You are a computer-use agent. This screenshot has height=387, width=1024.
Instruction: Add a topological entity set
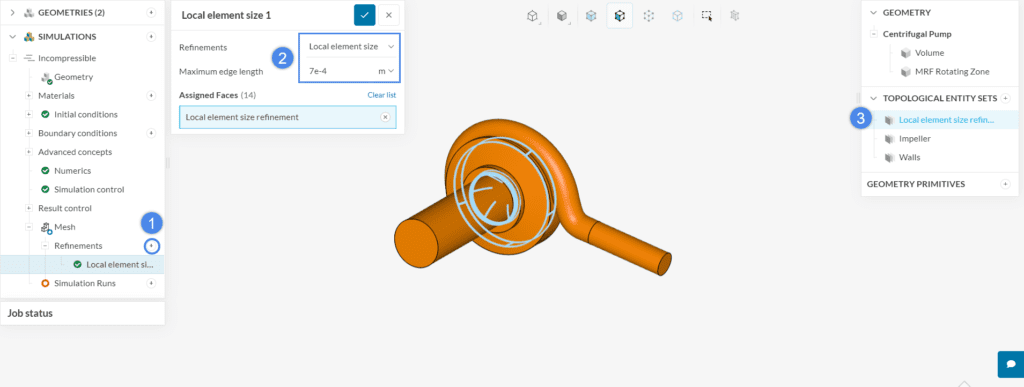coord(1006,99)
